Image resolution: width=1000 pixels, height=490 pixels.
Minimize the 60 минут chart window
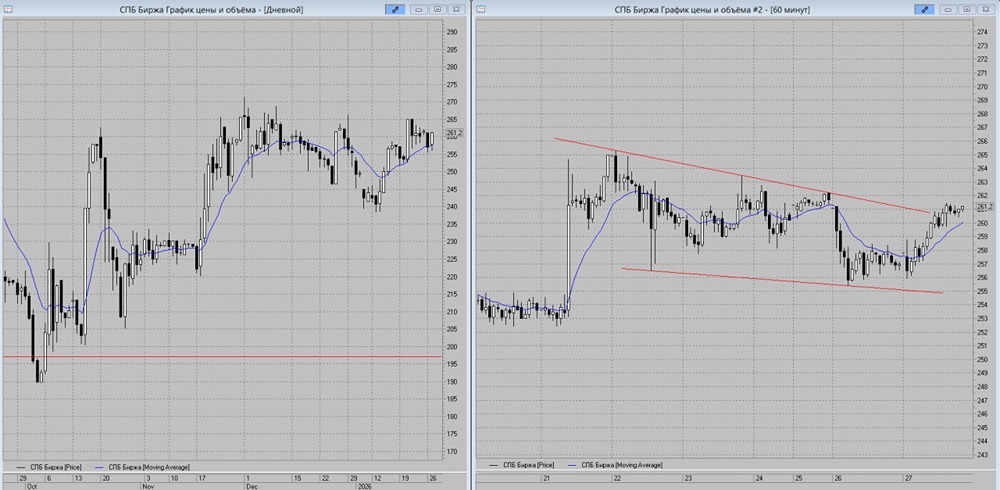pyautogui.click(x=948, y=10)
